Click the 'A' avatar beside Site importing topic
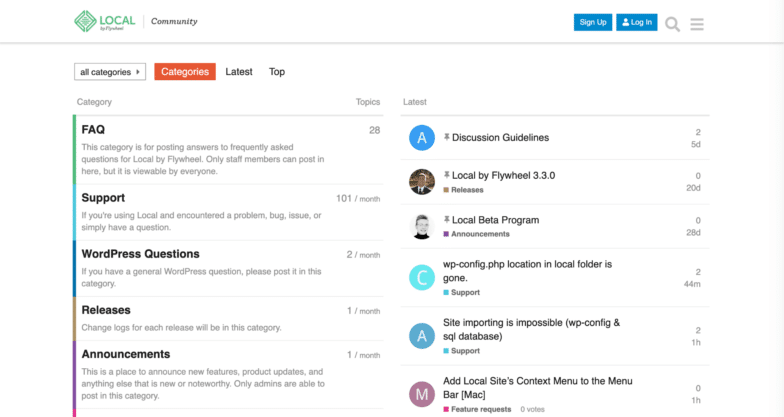Screen dimensions: 784x417 click(422, 336)
